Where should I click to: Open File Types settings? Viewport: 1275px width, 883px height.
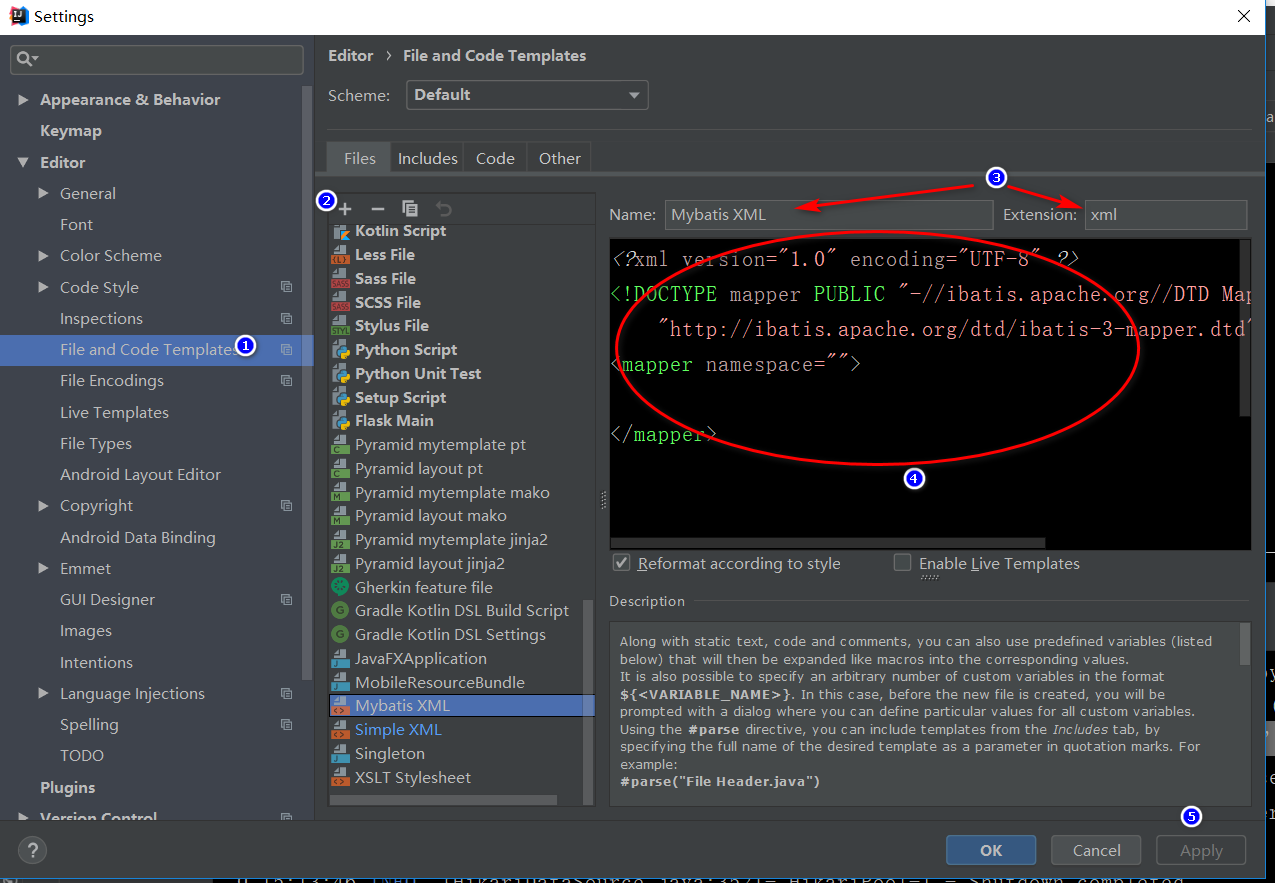[96, 444]
